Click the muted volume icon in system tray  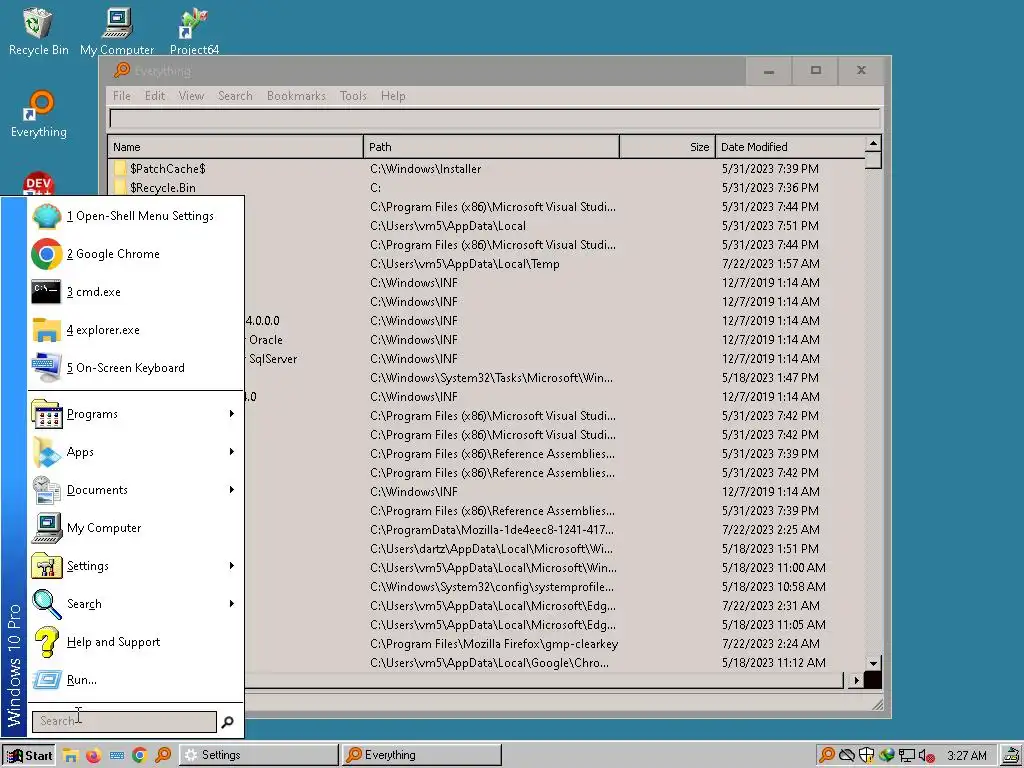pos(926,756)
